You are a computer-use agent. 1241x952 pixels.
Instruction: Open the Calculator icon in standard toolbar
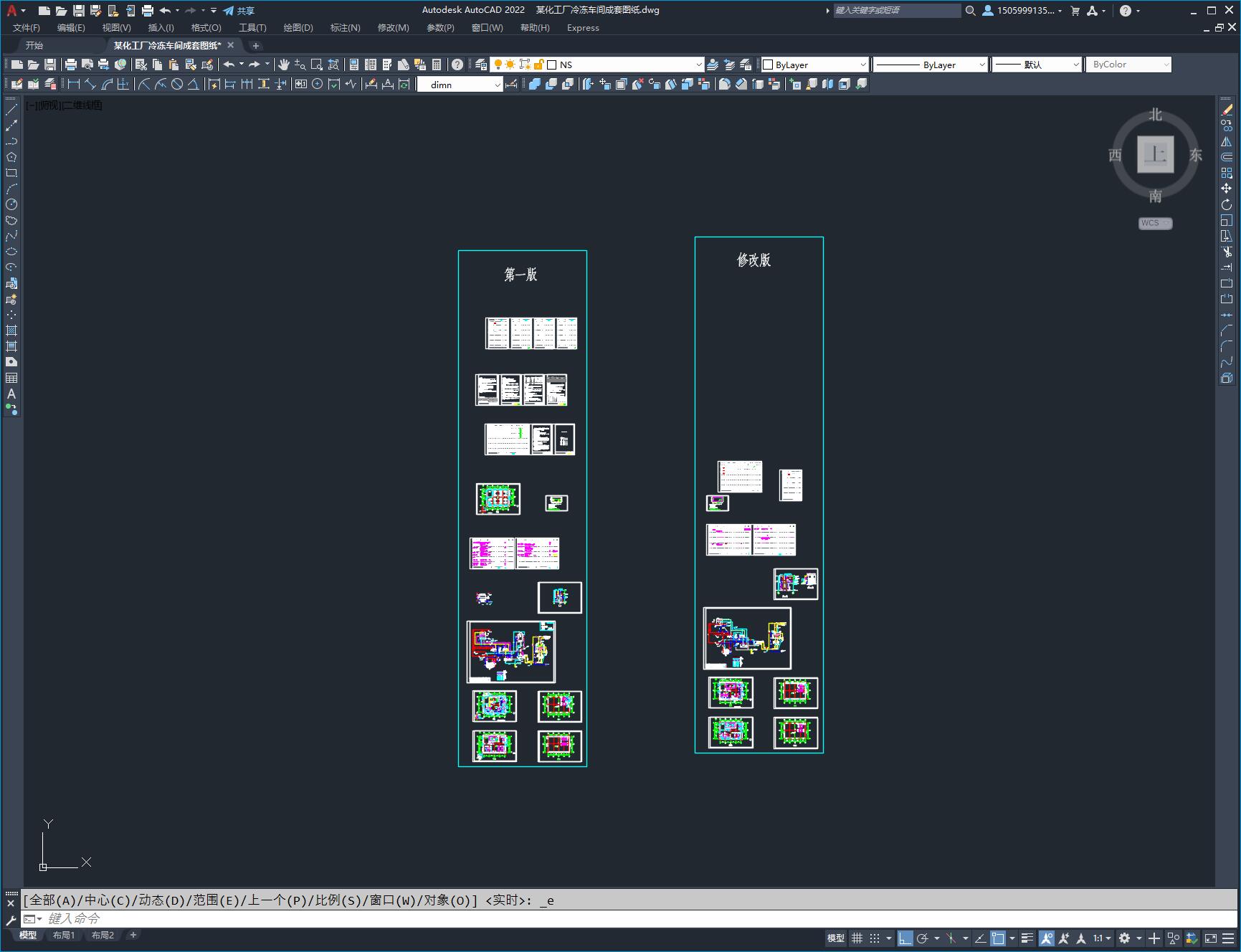point(437,65)
